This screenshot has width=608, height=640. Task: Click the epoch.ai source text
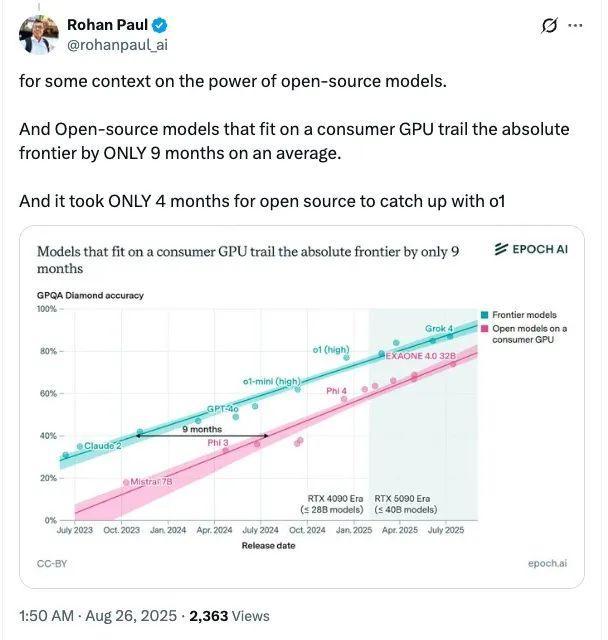coord(547,564)
